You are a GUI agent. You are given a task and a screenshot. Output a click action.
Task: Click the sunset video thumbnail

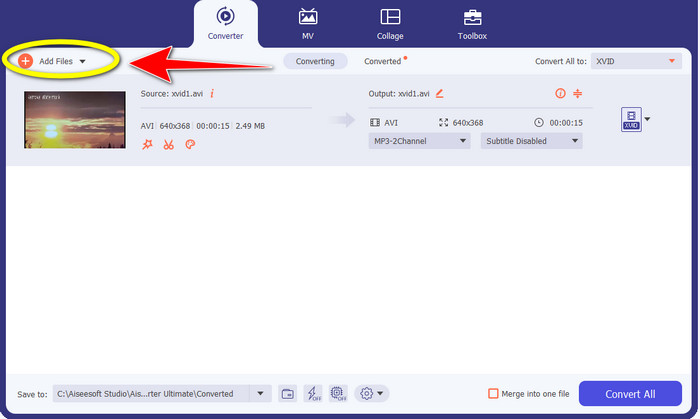point(75,120)
